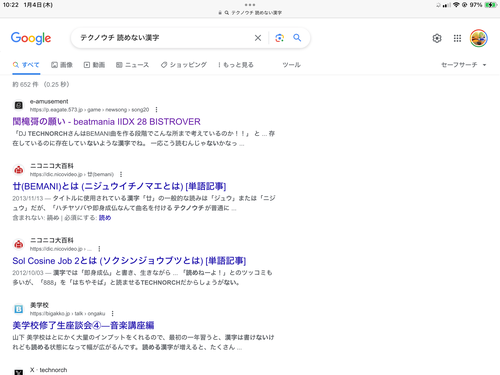This screenshot has height=375, width=500.
Task: Click the 美学校 site favicon
Action: tap(19, 309)
